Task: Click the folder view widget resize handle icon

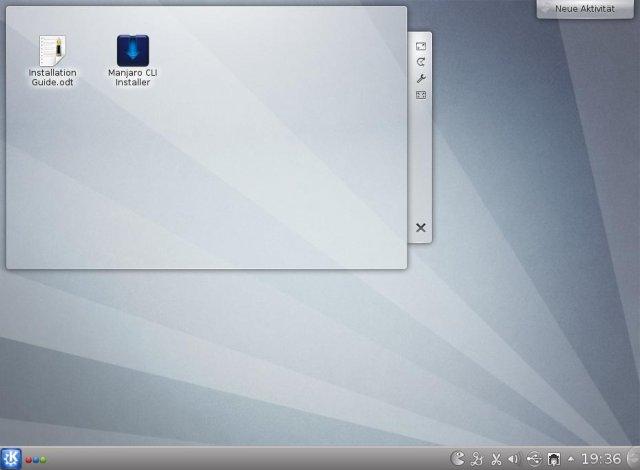Action: [x=421, y=46]
